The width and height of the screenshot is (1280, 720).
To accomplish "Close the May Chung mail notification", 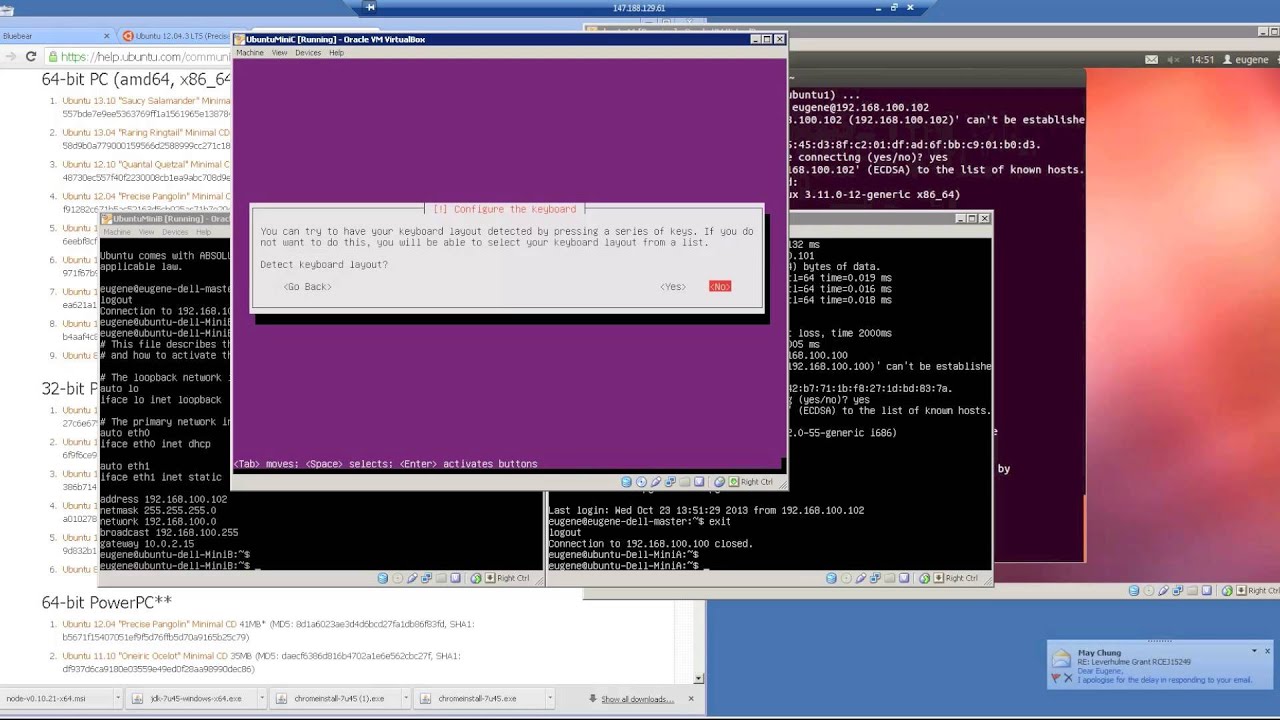I will pos(1267,651).
